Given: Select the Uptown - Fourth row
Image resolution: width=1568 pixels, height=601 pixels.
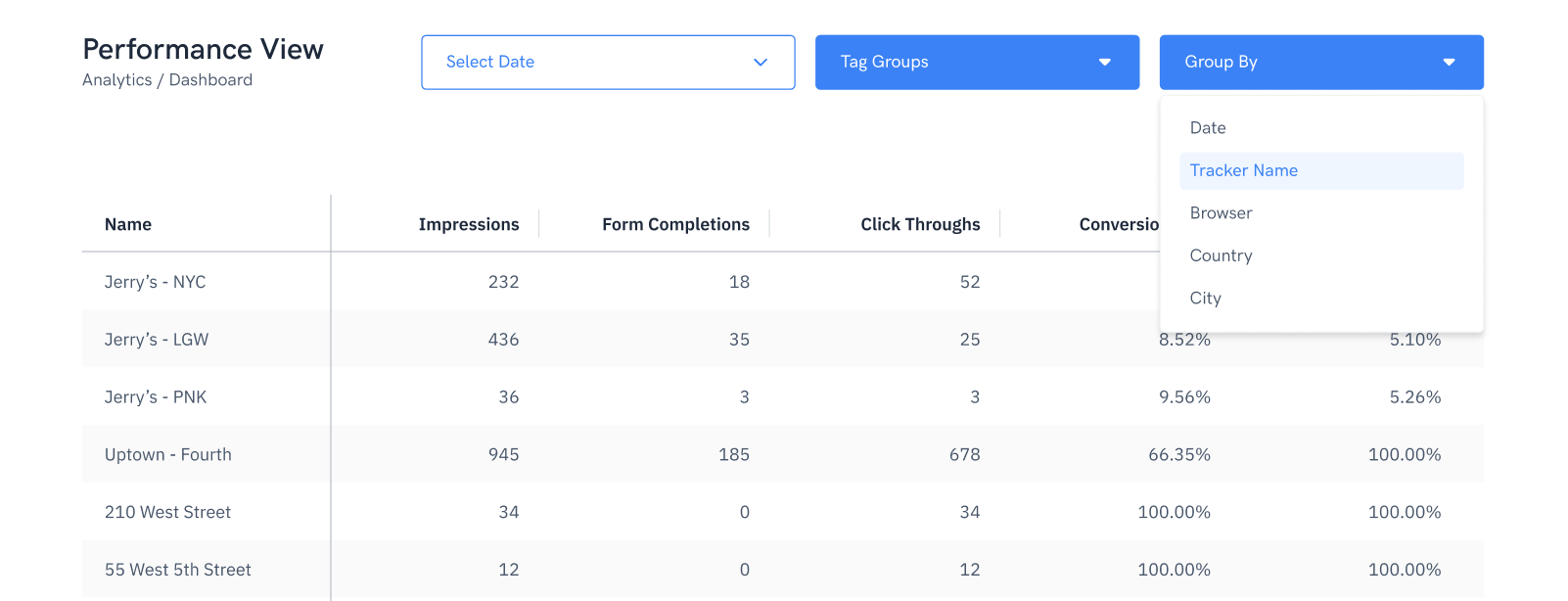Looking at the screenshot, I should click(x=167, y=454).
